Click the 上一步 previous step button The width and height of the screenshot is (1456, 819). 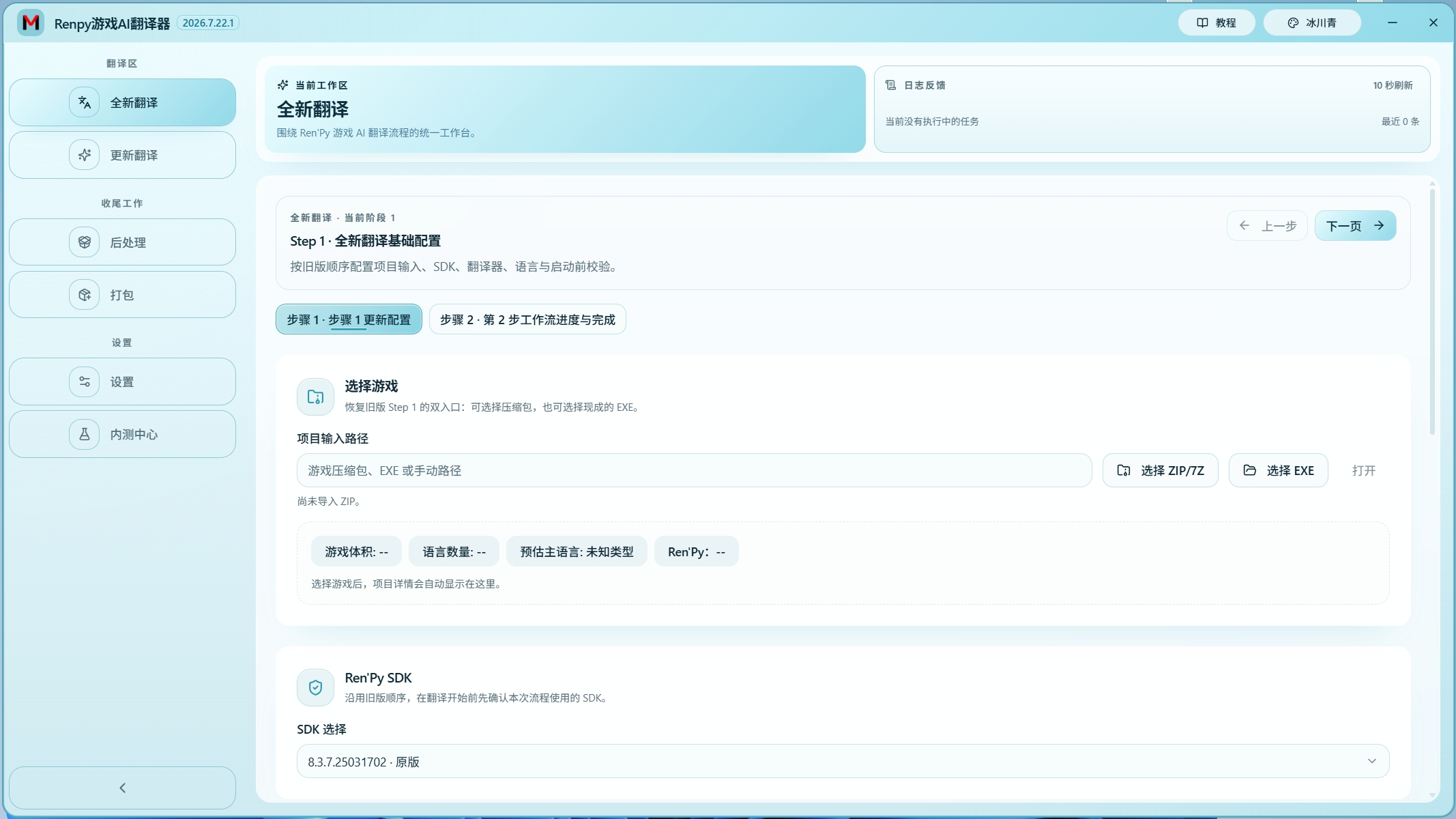coord(1267,226)
